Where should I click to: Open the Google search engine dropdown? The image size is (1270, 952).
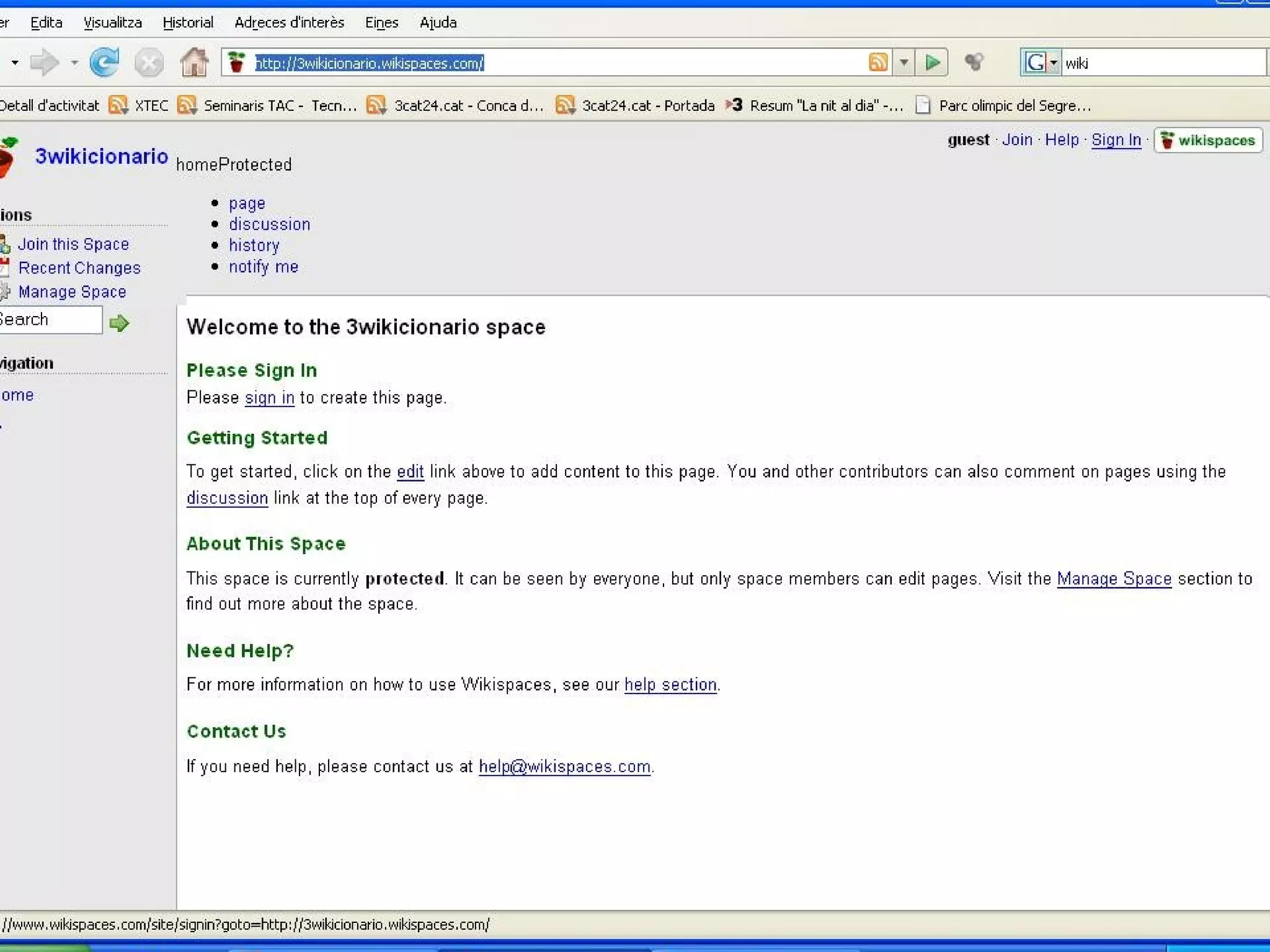point(1054,63)
